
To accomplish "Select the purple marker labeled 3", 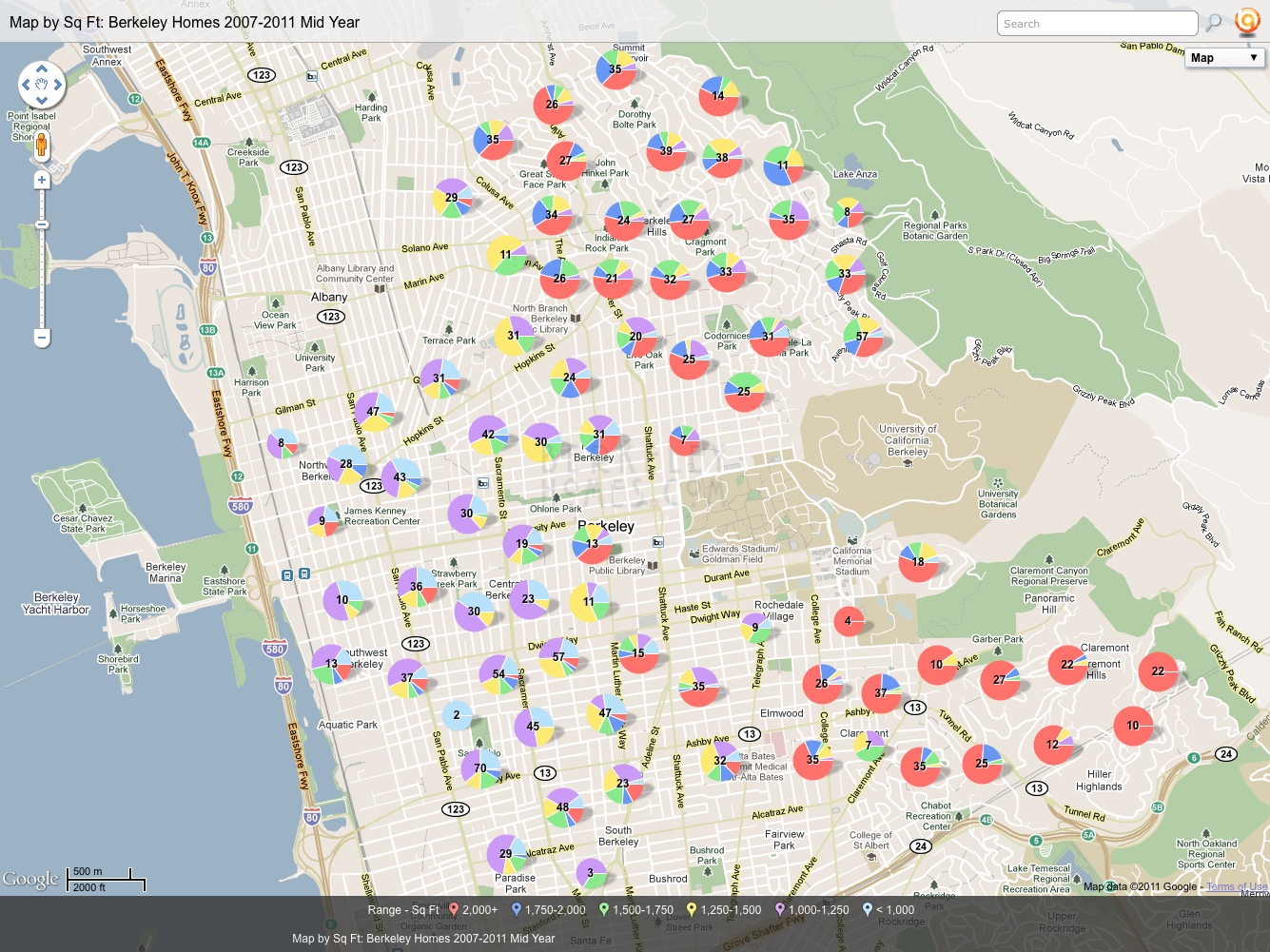I will [x=591, y=872].
